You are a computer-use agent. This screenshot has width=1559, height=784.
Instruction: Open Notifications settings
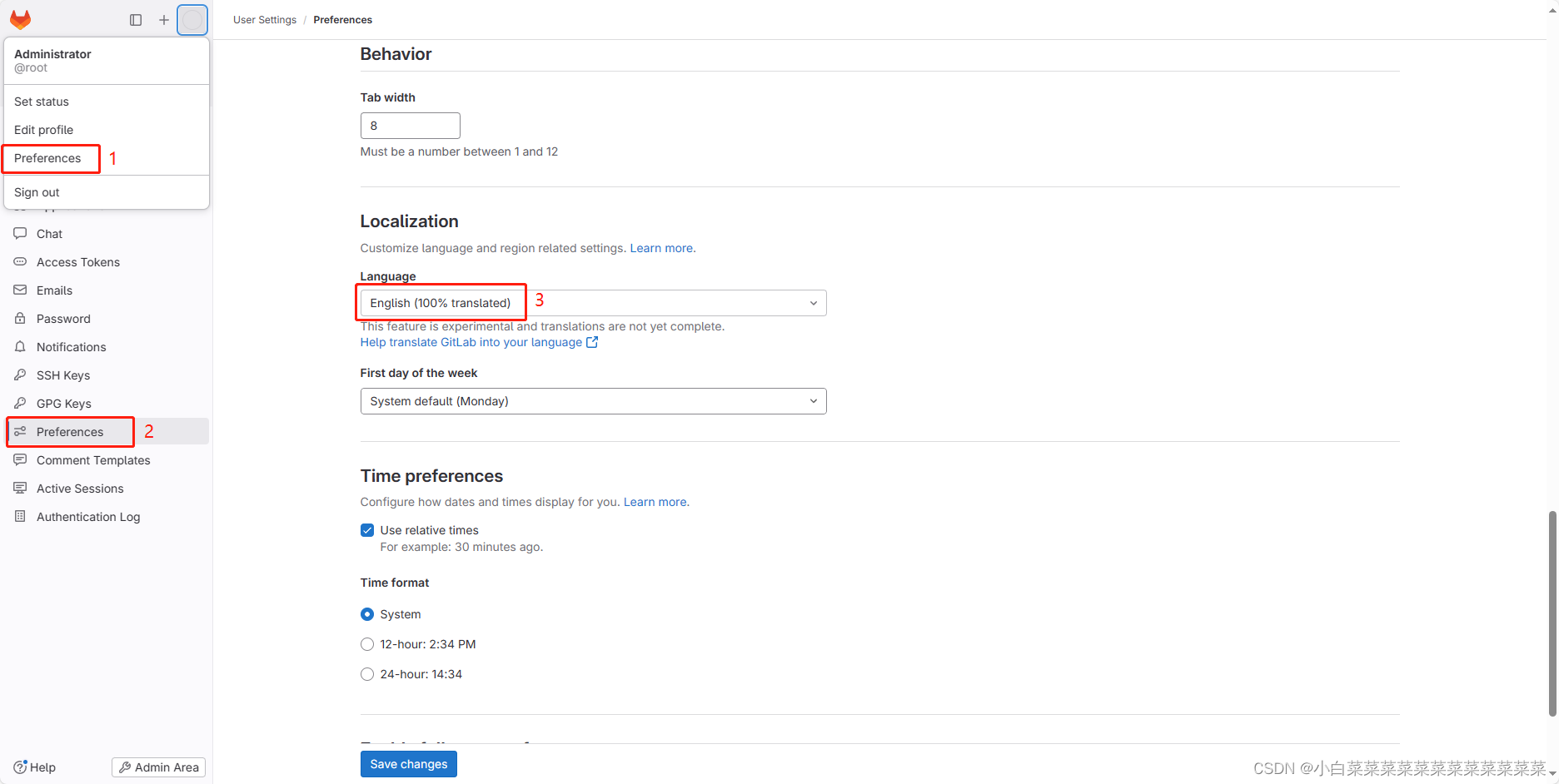(x=107, y=347)
